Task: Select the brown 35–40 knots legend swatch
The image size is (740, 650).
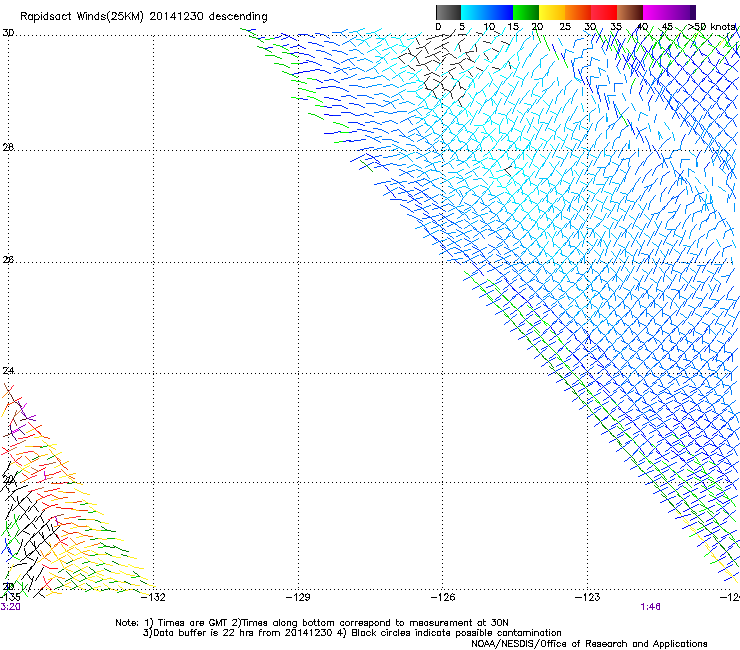Action: [630, 12]
